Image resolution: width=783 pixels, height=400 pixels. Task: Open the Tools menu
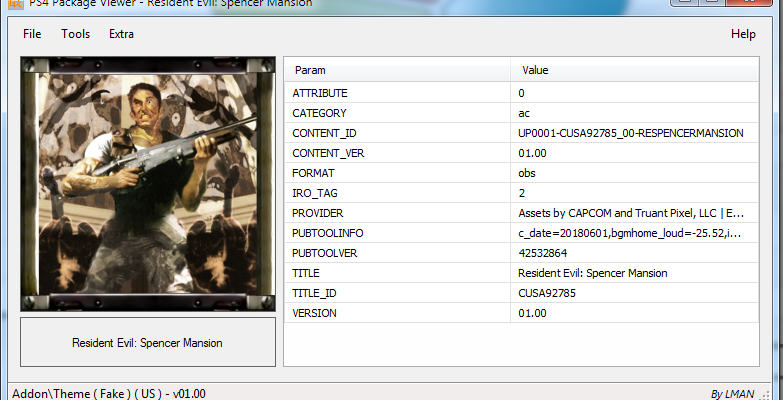pos(75,34)
